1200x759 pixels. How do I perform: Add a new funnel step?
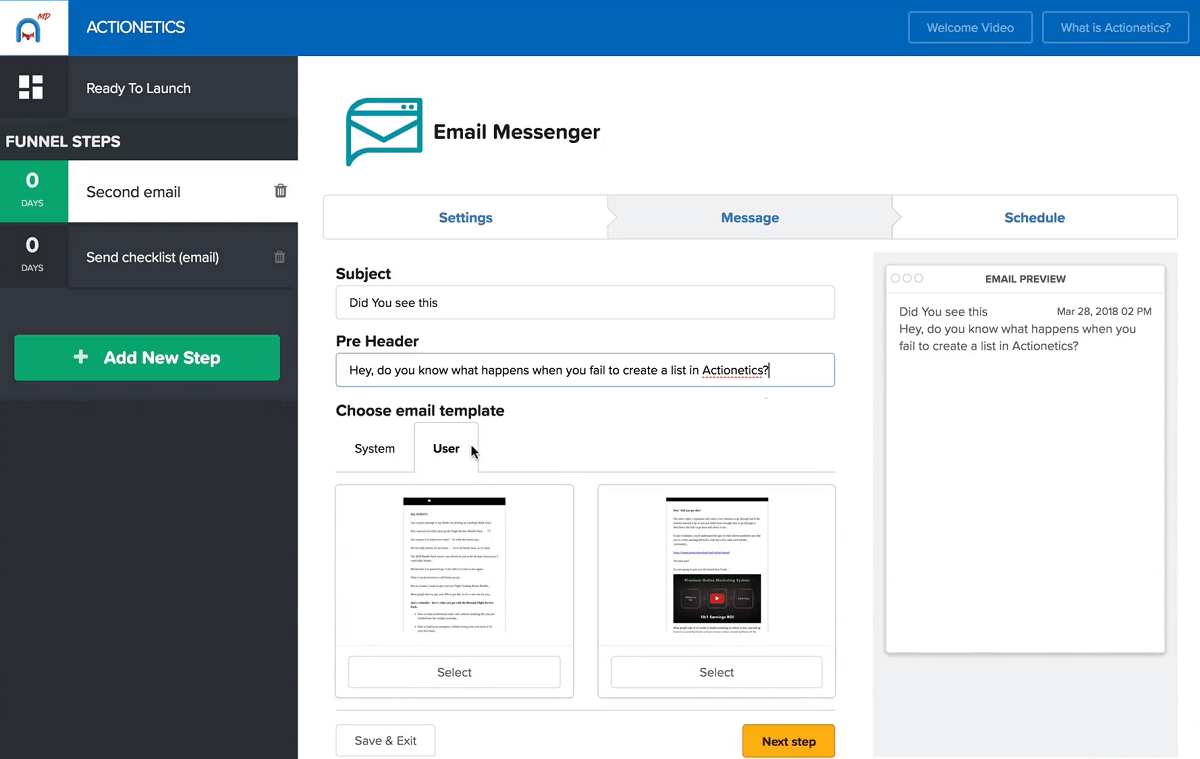point(147,358)
